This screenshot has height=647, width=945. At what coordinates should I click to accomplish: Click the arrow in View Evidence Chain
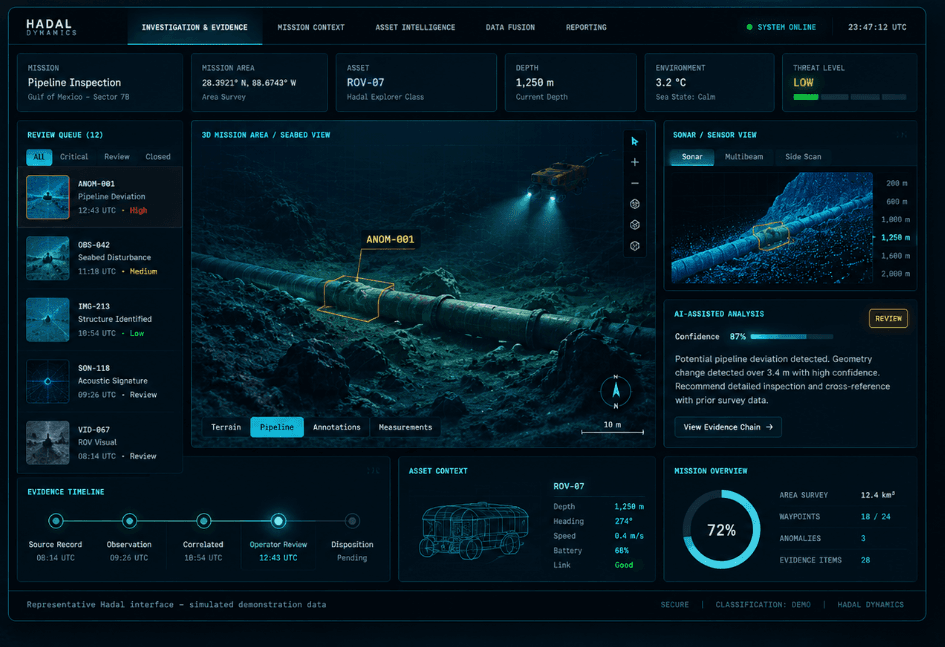coord(769,427)
